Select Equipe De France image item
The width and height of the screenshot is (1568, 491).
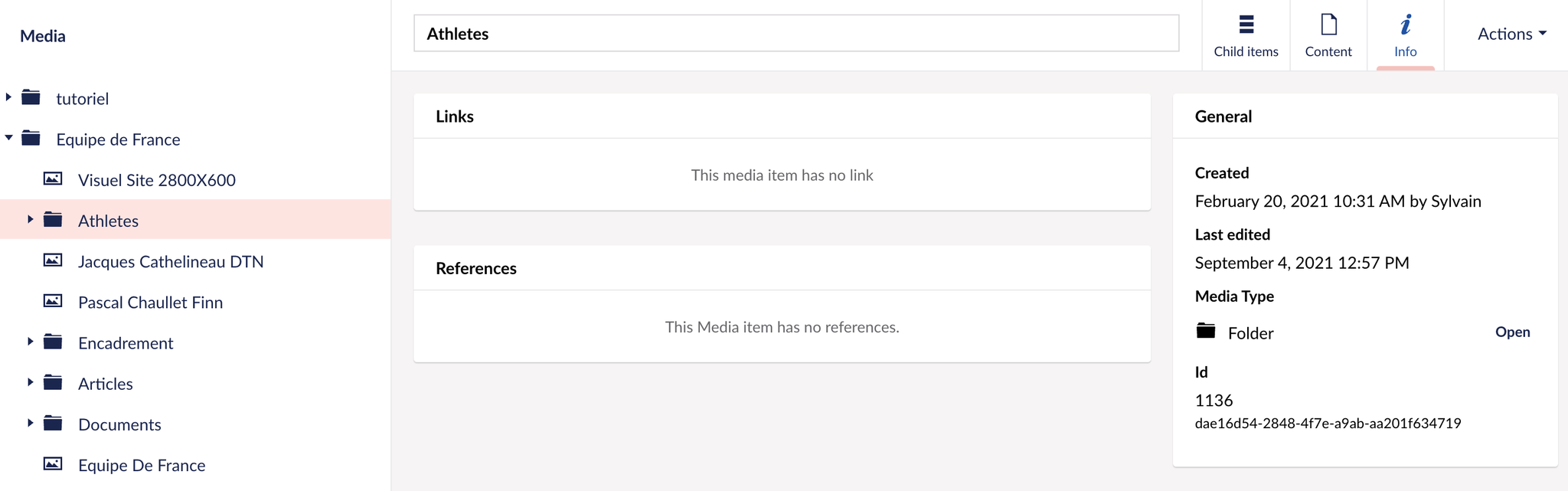[142, 465]
